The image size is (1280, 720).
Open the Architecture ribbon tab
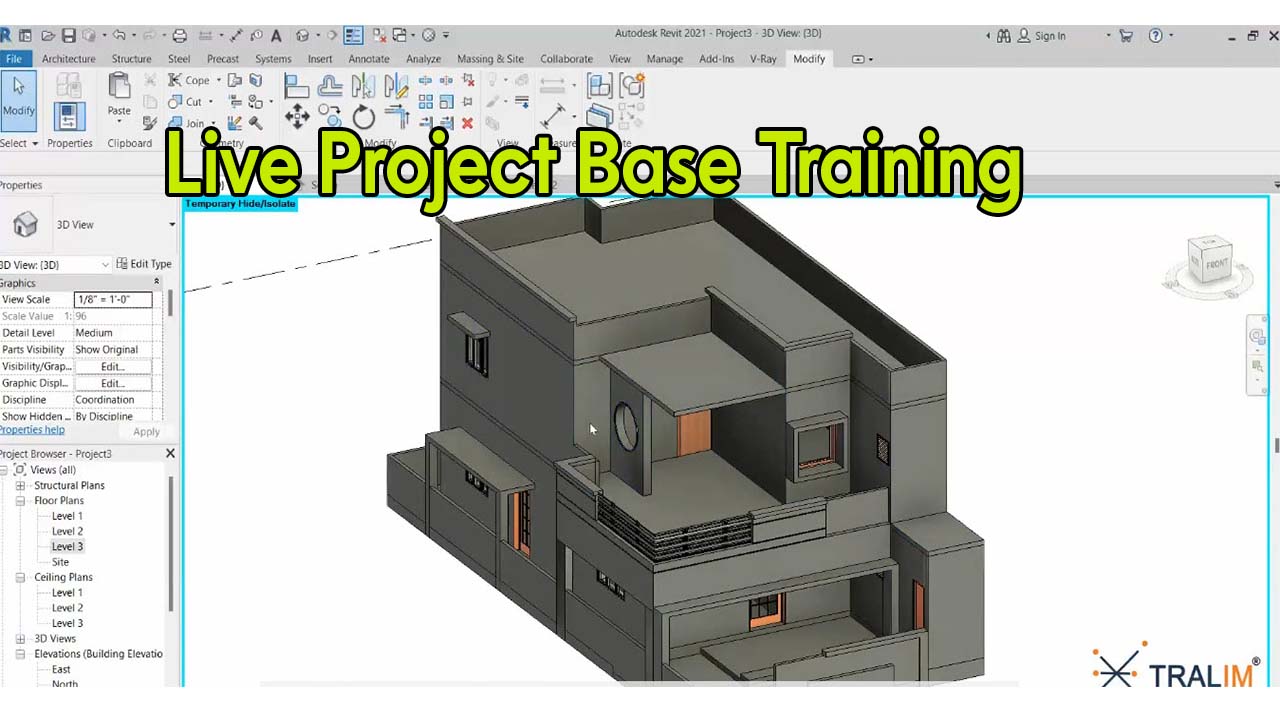69,59
